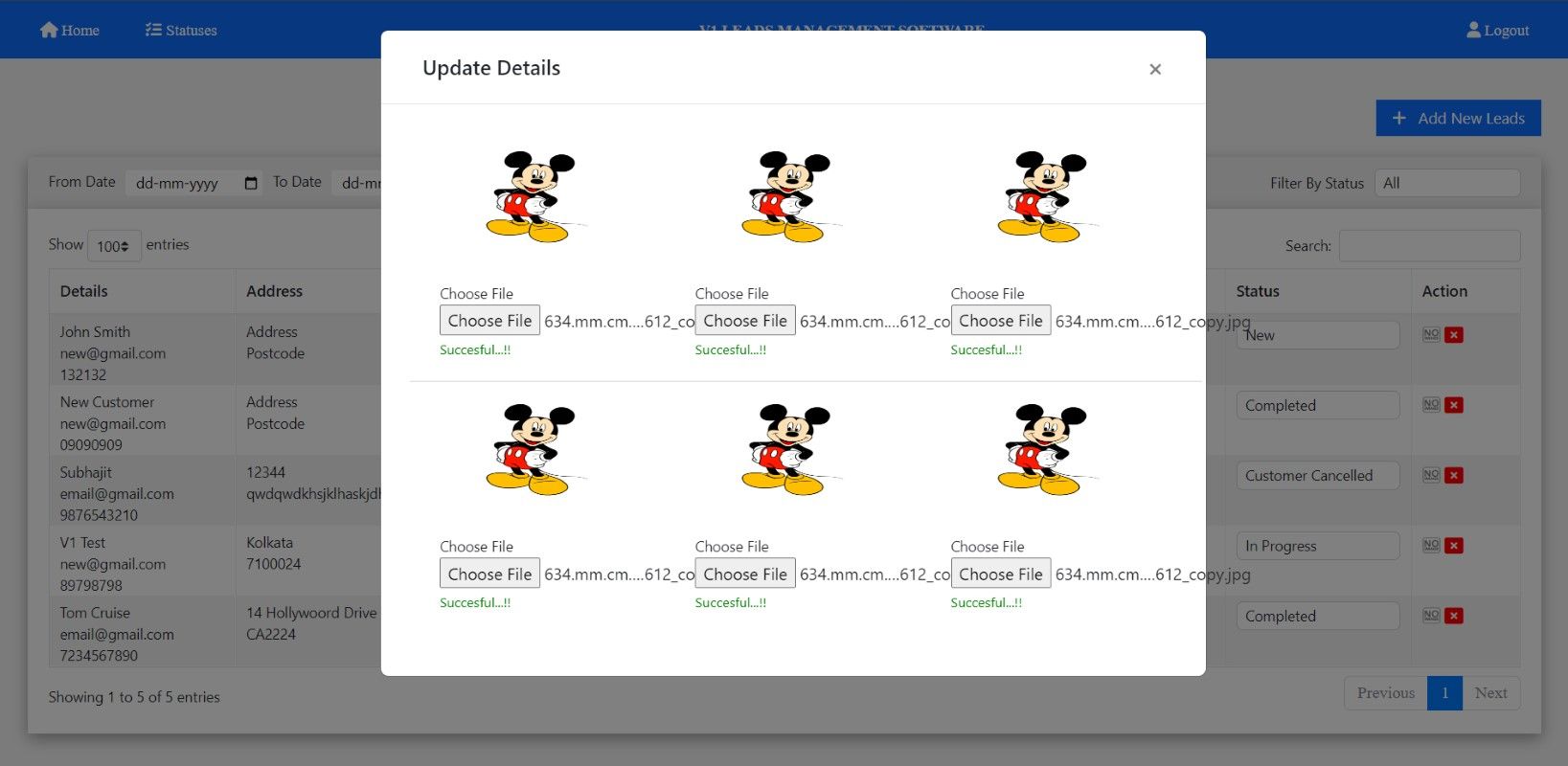This screenshot has height=766, width=1568.
Task: Select the bottom-right Mickey Mouse image
Action: 1046,449
